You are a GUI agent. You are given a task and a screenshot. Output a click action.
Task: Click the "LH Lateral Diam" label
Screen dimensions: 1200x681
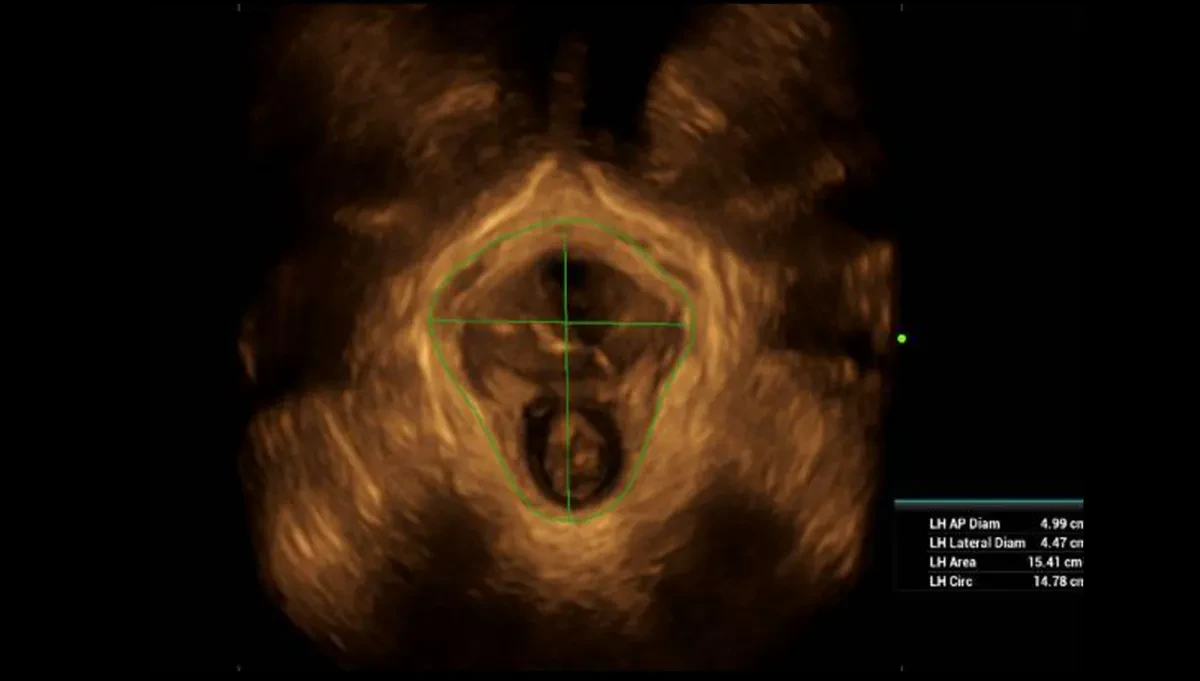(x=977, y=543)
